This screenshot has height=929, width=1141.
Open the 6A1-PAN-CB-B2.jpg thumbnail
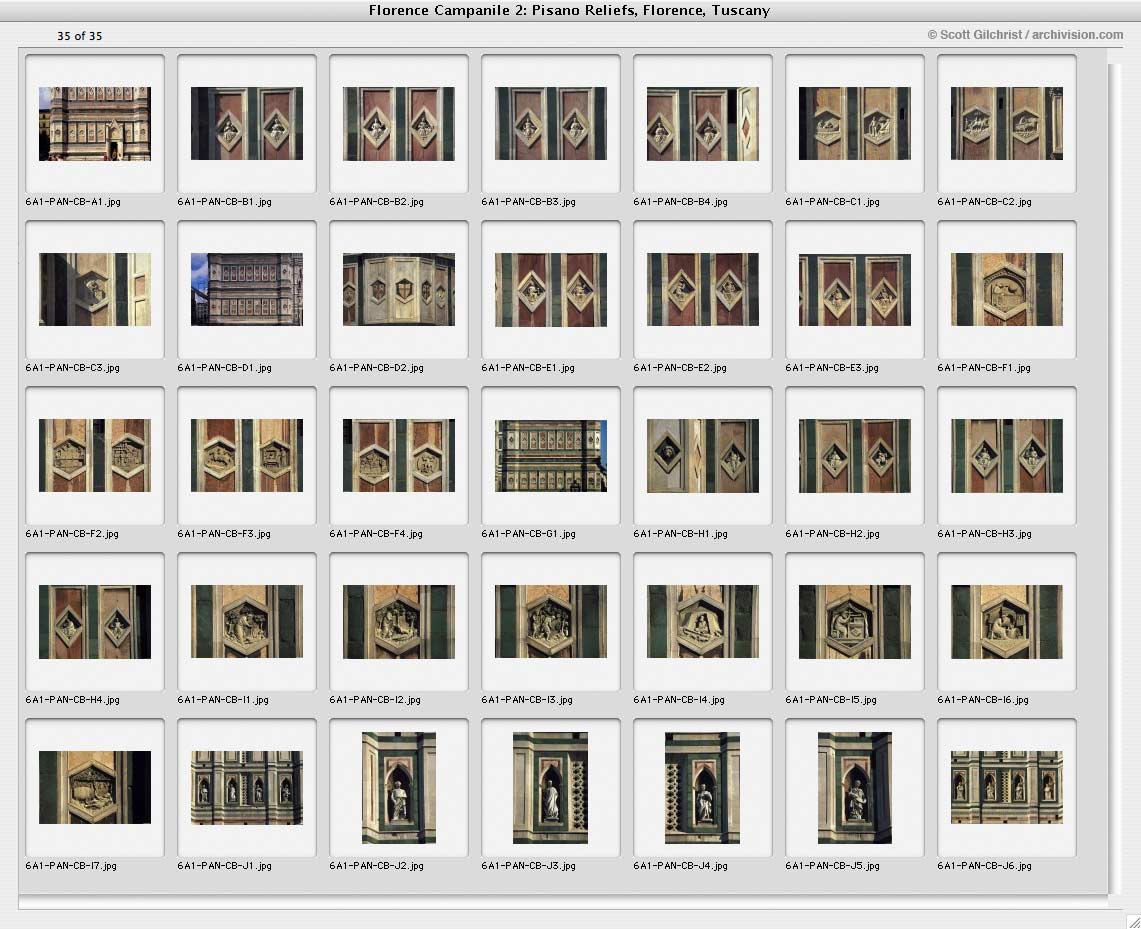click(x=399, y=124)
